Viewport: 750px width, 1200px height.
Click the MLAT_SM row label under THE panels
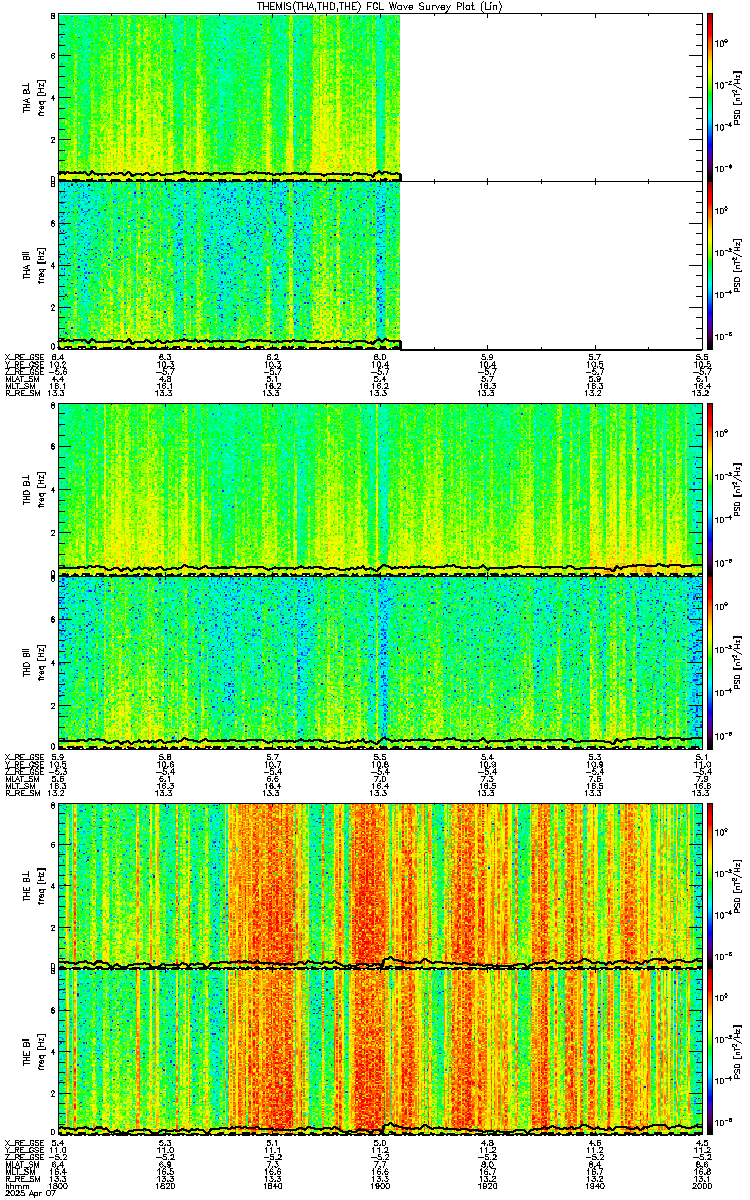pyautogui.click(x=21, y=1164)
